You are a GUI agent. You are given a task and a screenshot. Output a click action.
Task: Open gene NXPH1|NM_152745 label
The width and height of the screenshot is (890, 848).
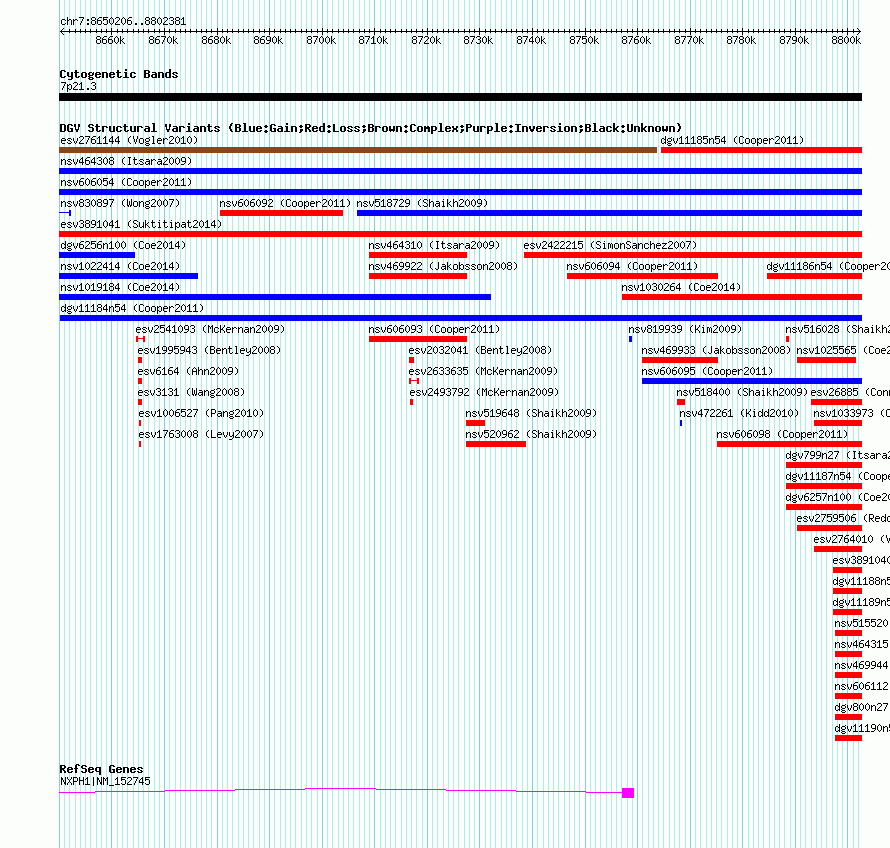105,782
